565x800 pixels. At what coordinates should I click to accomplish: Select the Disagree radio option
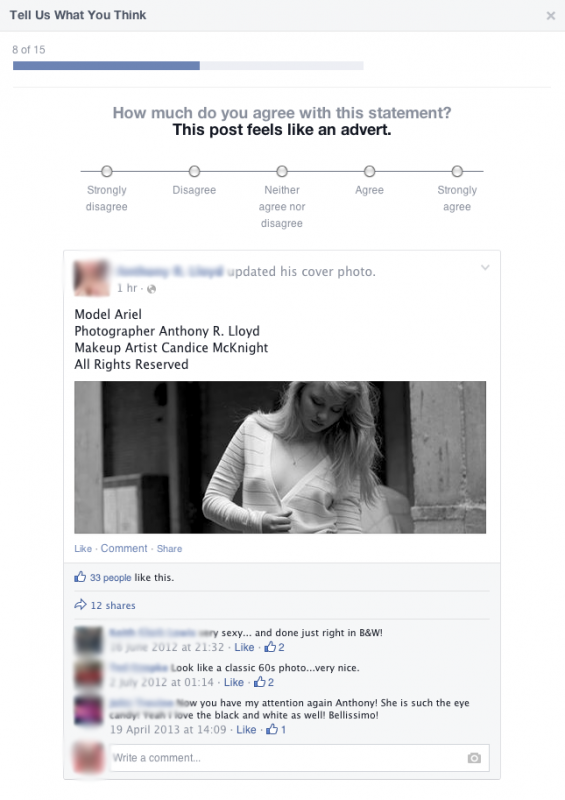point(194,171)
